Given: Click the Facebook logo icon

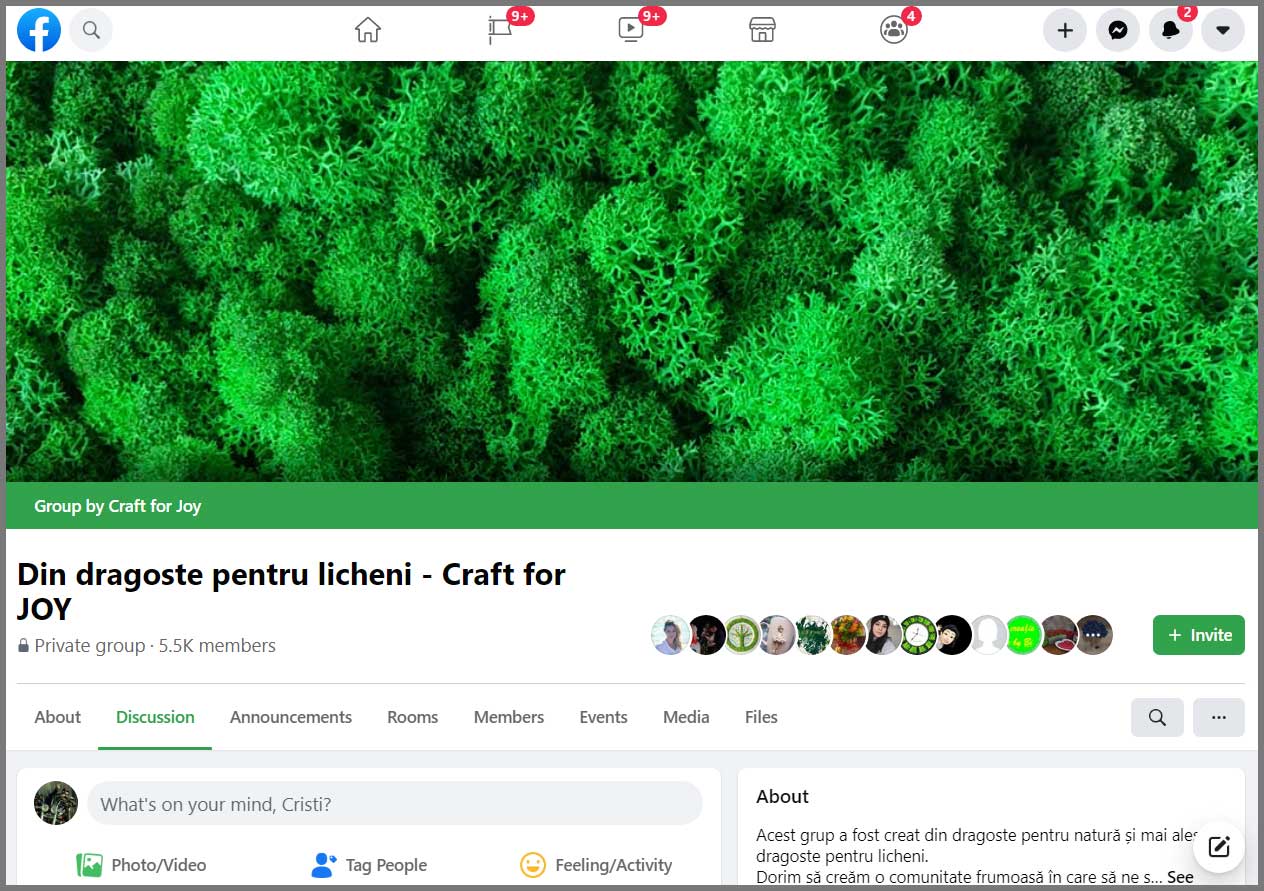Looking at the screenshot, I should point(39,30).
